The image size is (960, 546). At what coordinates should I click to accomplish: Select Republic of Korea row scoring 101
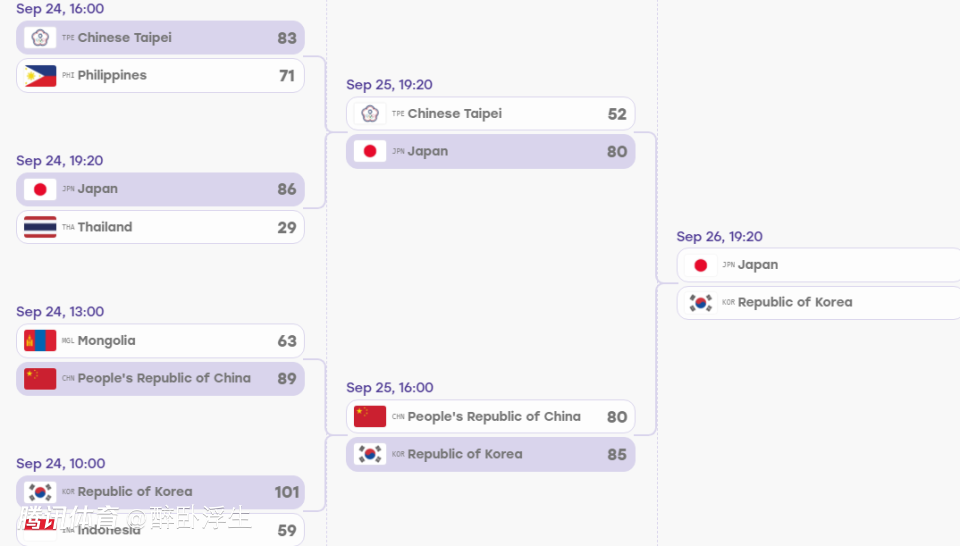point(160,492)
